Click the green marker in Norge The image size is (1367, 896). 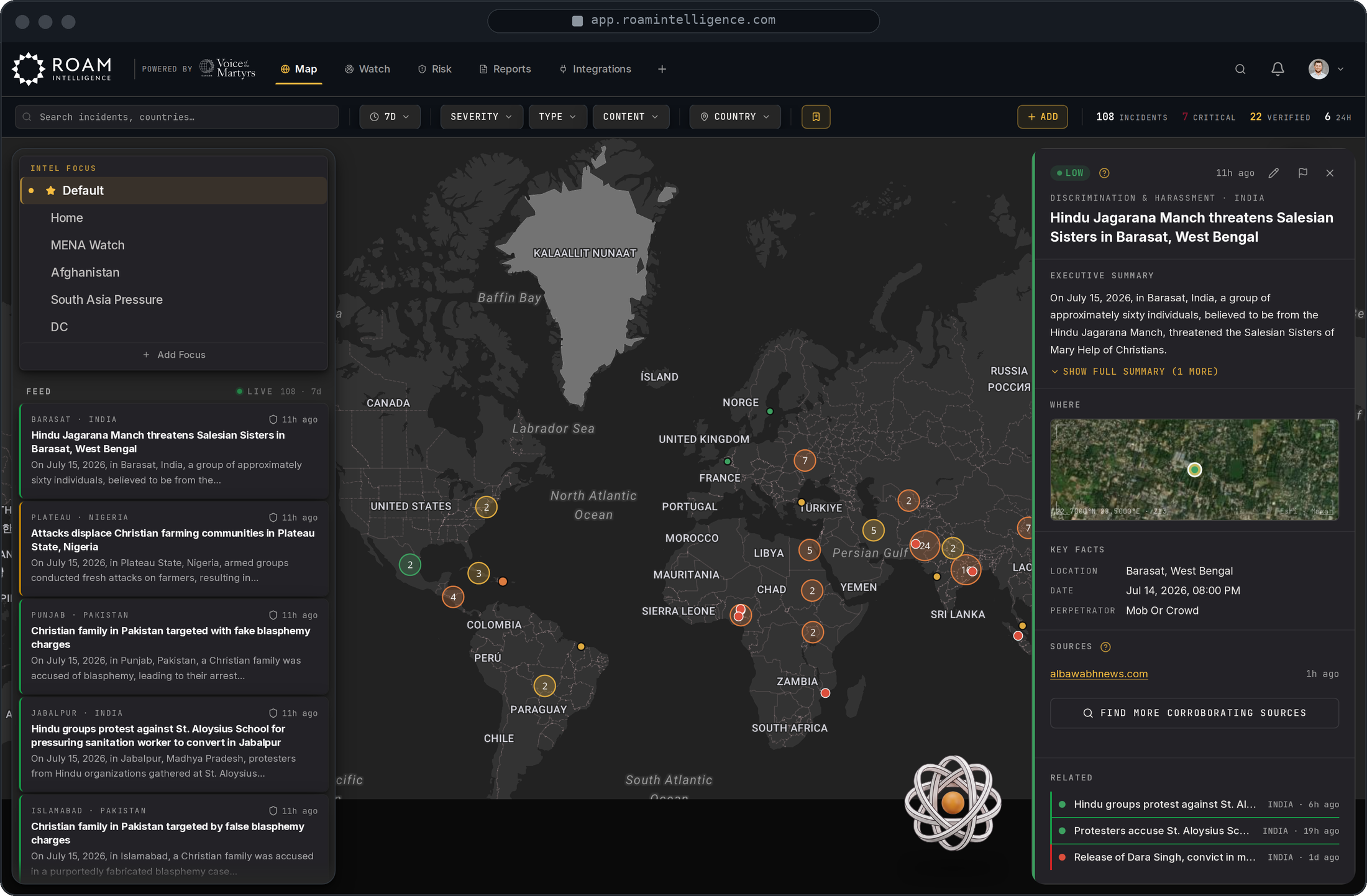[x=770, y=411]
